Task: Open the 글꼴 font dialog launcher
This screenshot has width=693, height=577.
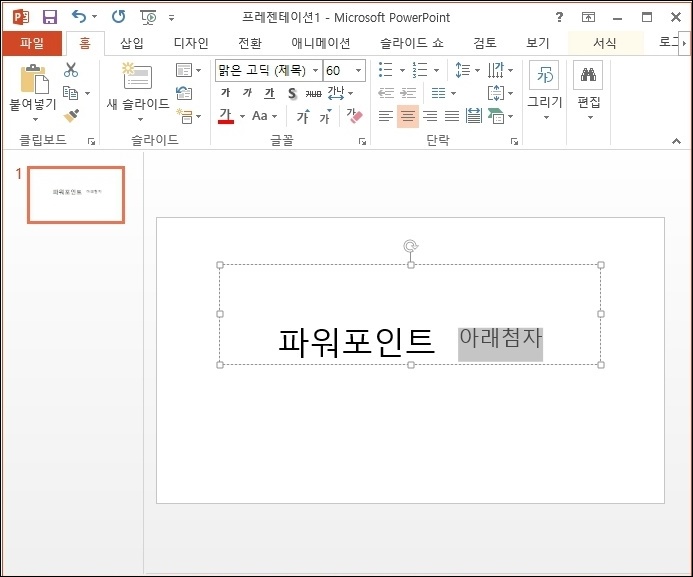Action: tap(362, 141)
